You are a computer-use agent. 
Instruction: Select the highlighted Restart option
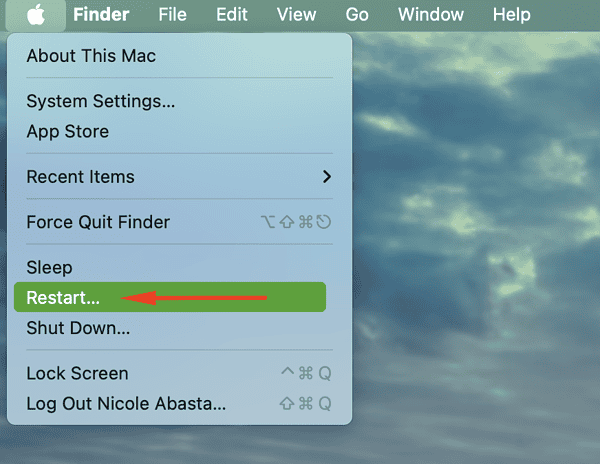click(x=63, y=297)
